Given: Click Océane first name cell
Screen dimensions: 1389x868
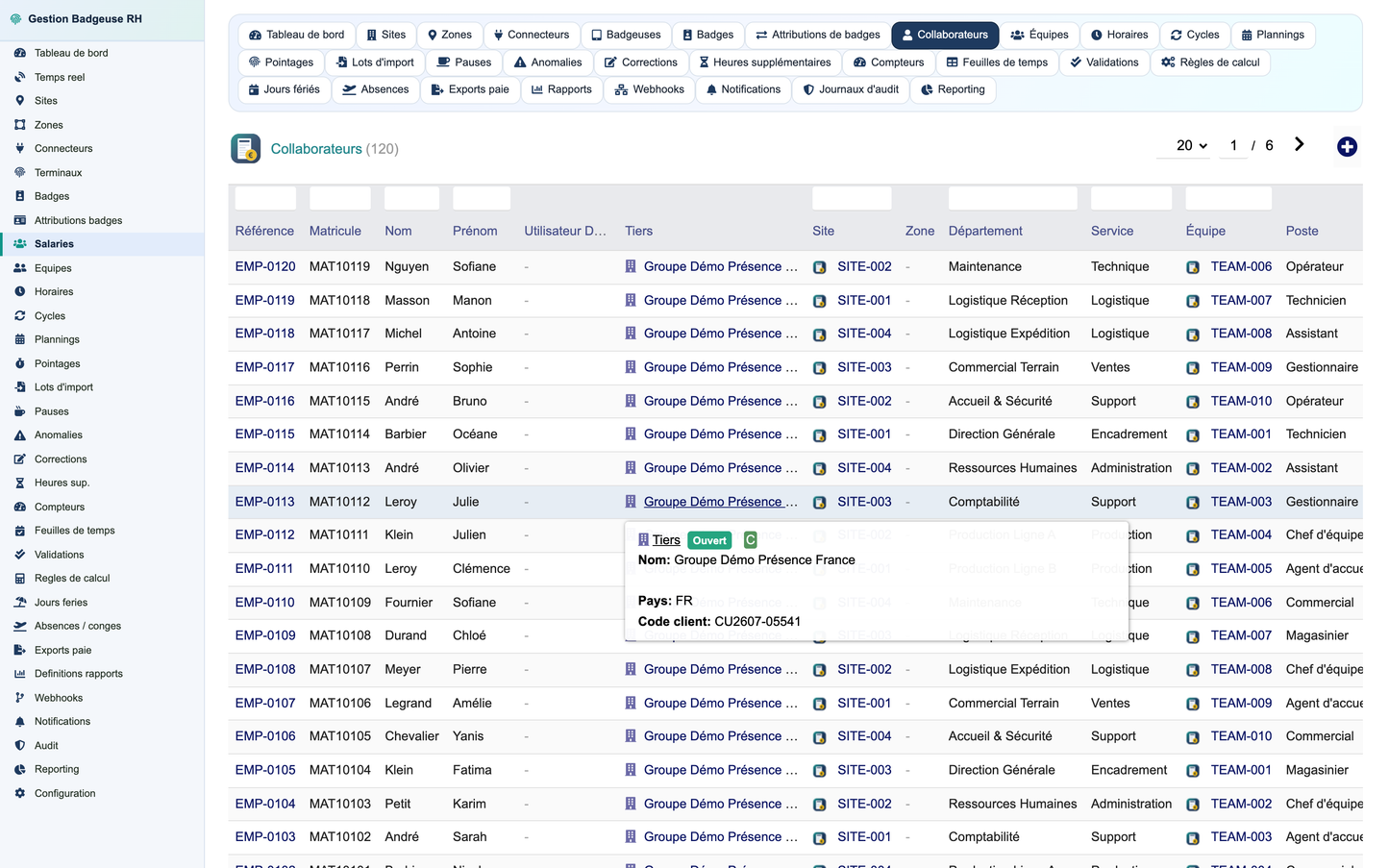Looking at the screenshot, I should [475, 434].
